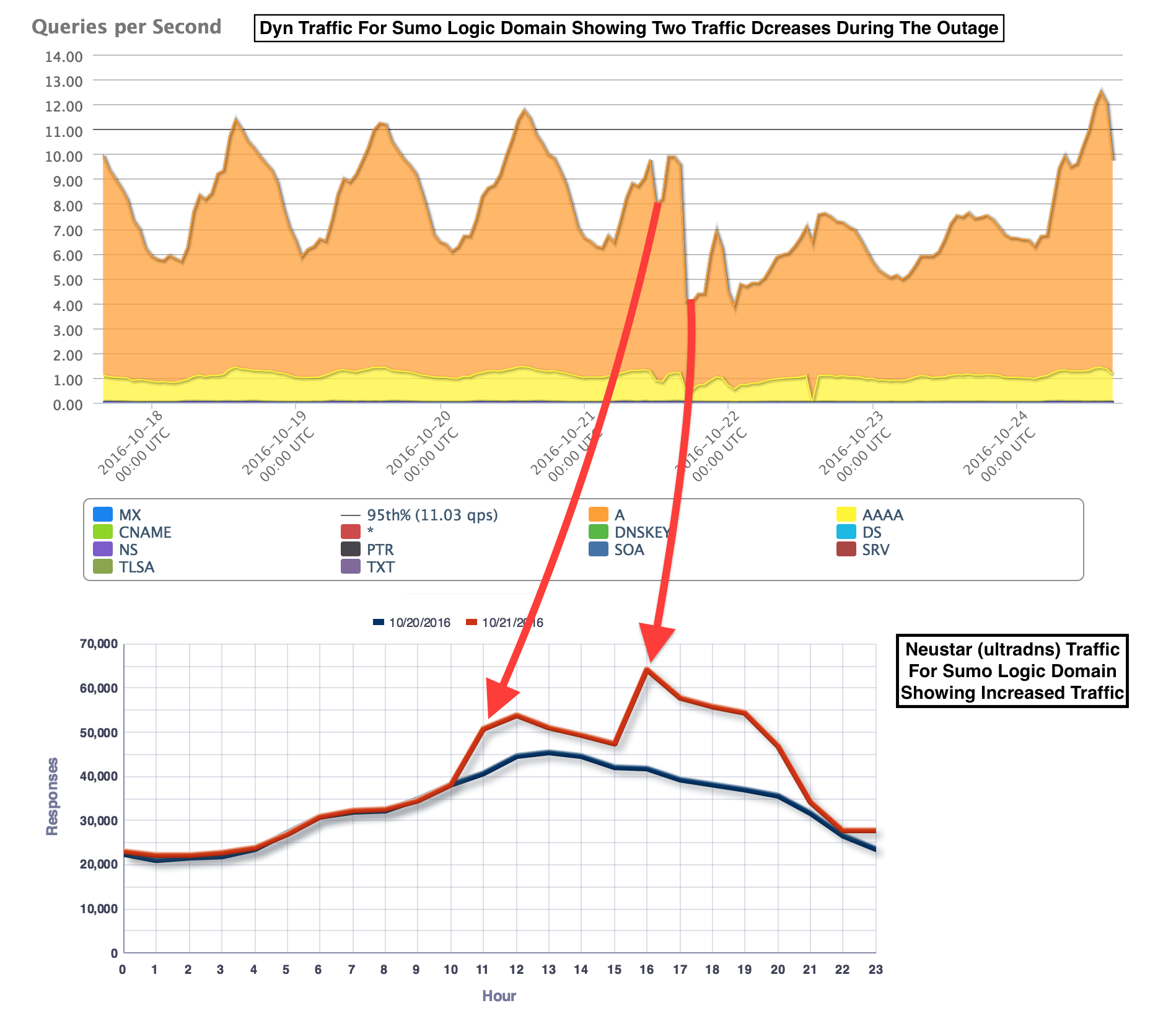
Task: Click the DS cyan legend swatch
Action: coord(846,532)
